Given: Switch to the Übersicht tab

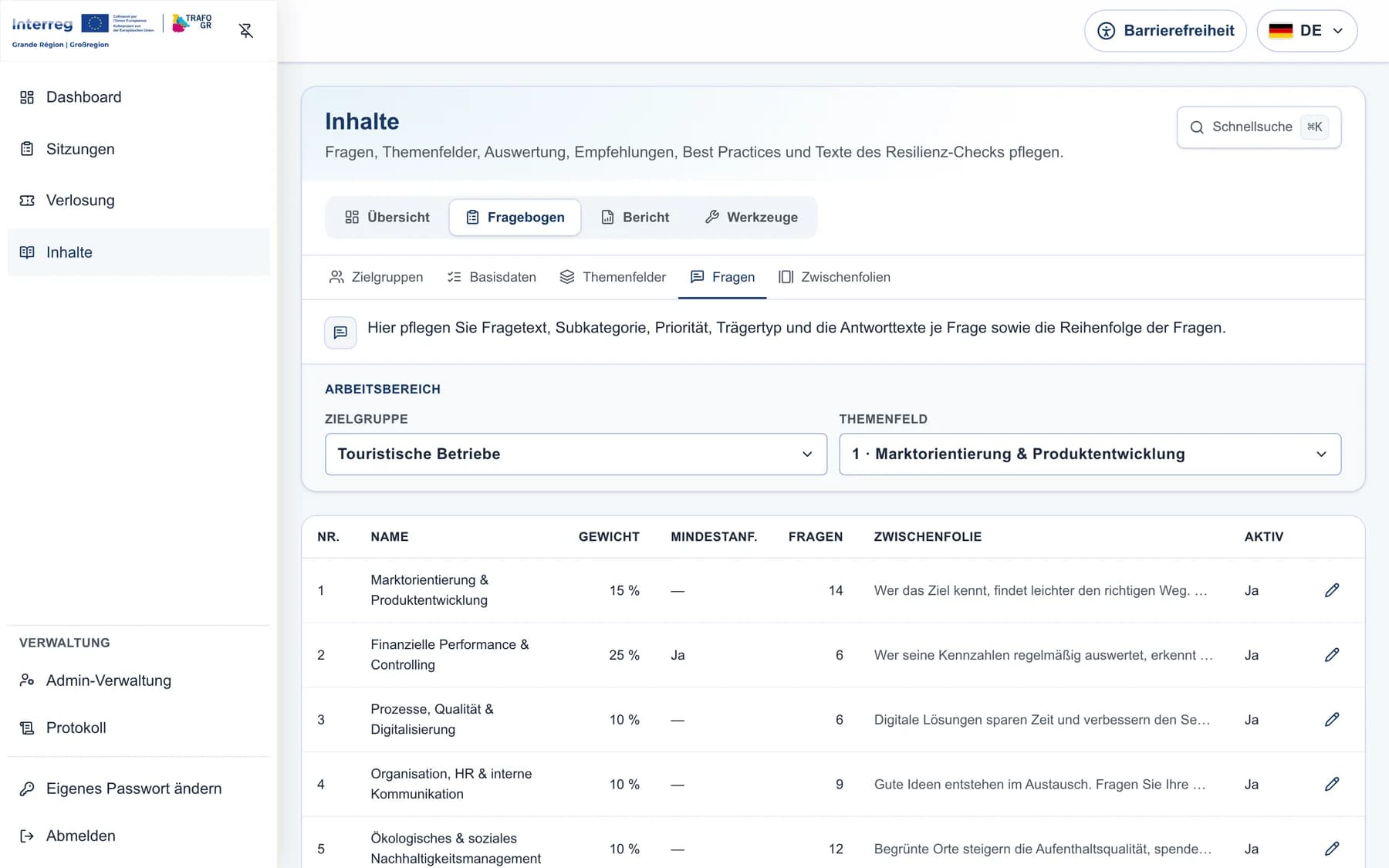Looking at the screenshot, I should click(x=387, y=218).
